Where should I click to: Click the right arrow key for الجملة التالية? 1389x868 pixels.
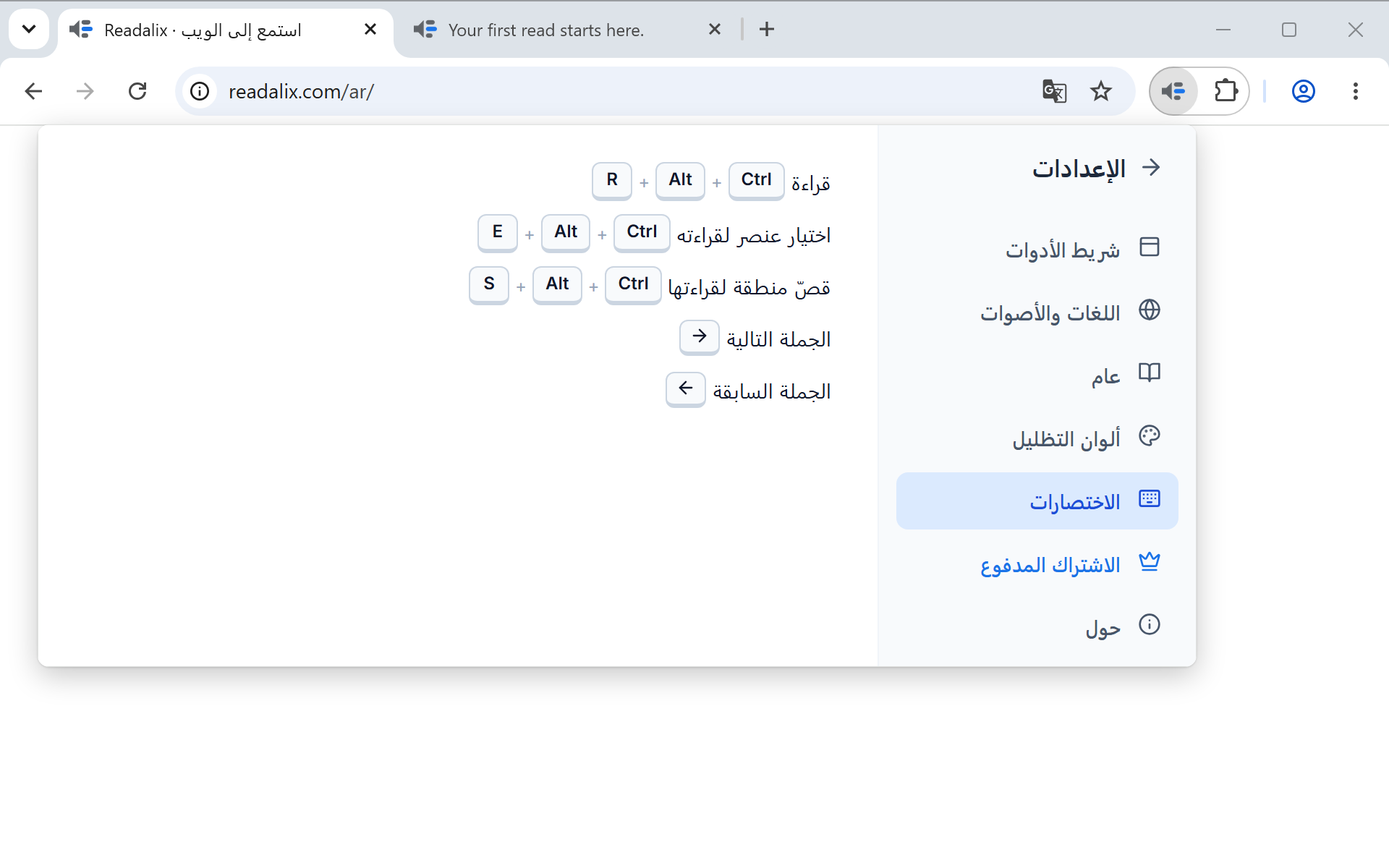pos(699,336)
